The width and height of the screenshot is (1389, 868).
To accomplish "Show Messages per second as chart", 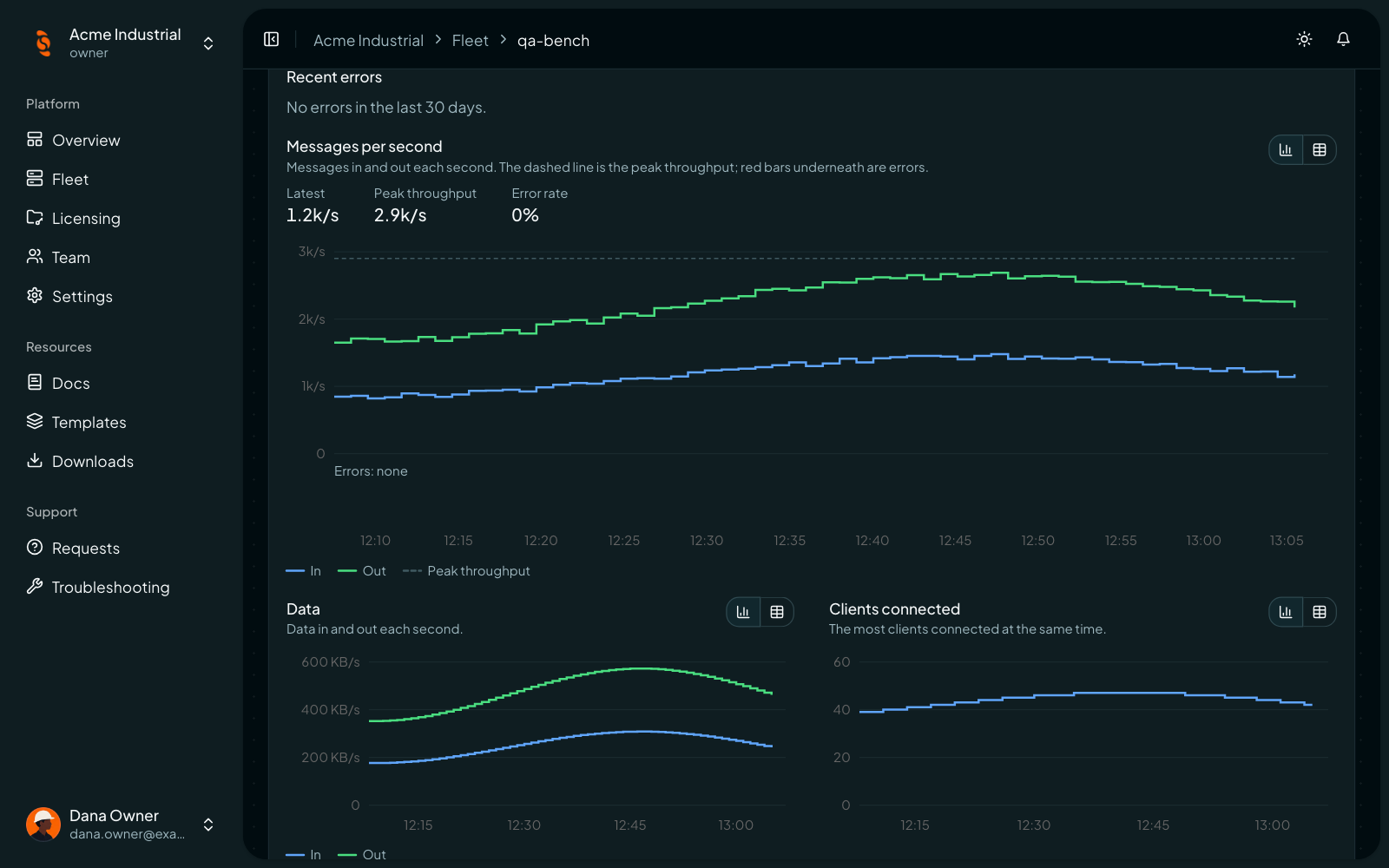I will coord(1286,150).
